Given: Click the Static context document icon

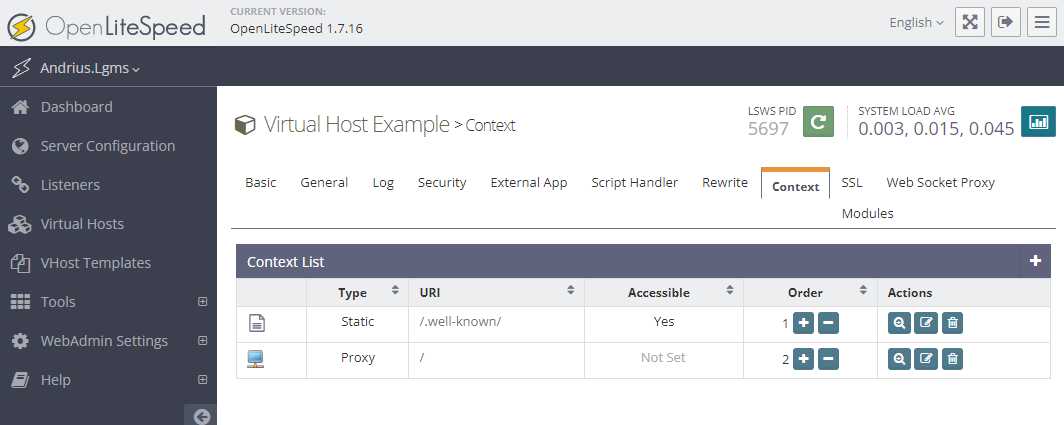Looking at the screenshot, I should (256, 324).
